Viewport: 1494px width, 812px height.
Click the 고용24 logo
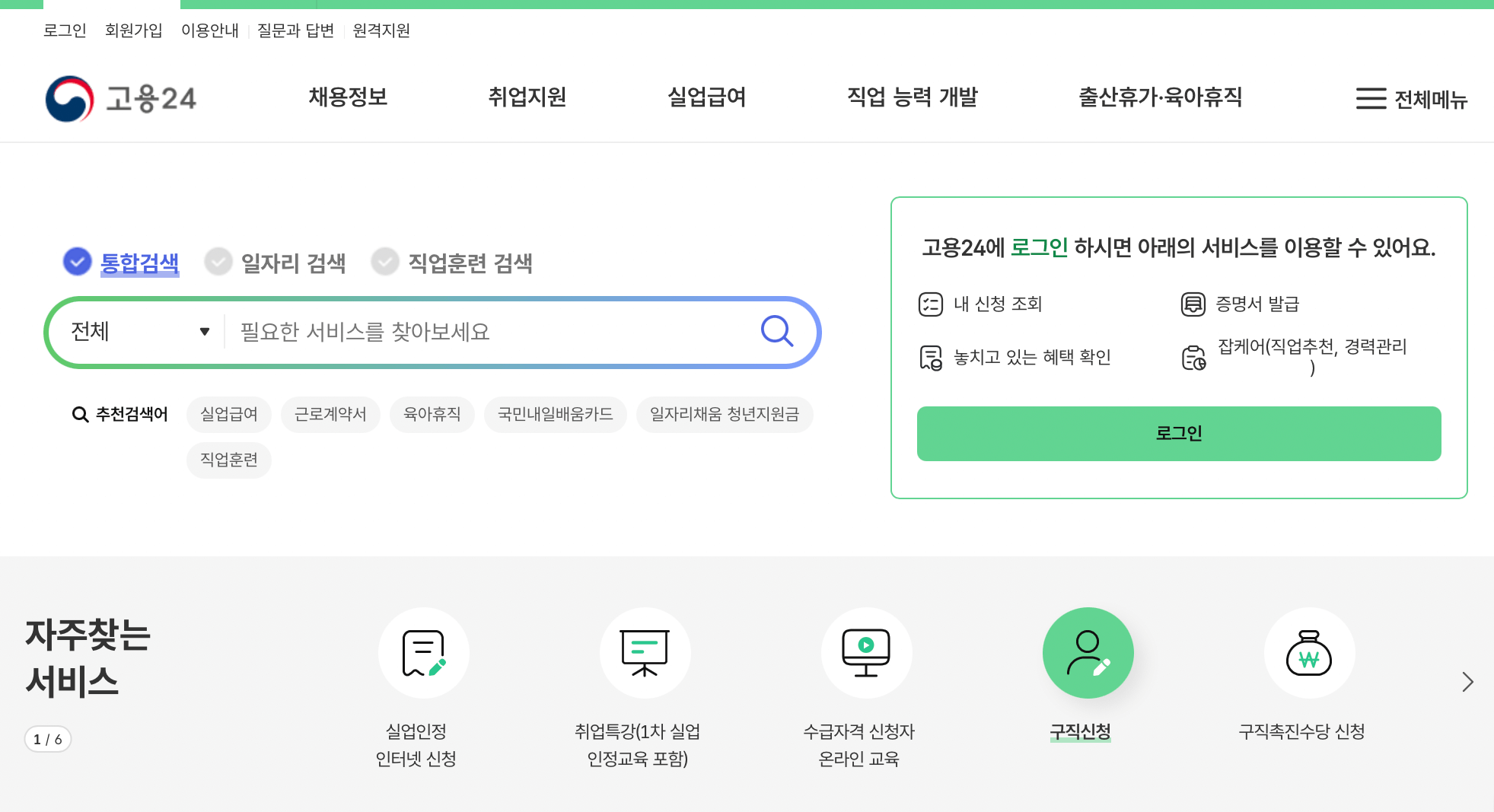click(122, 97)
